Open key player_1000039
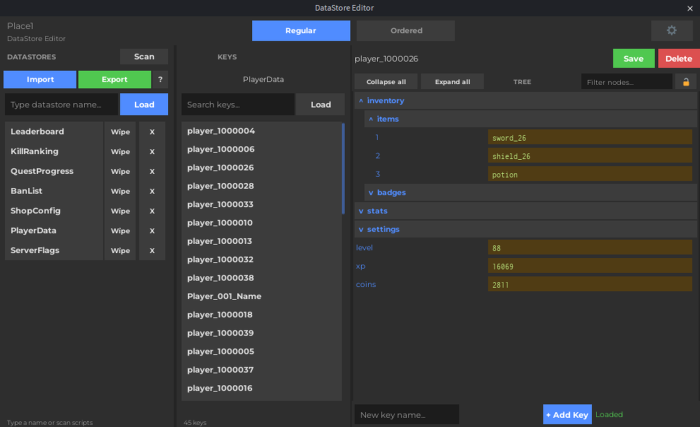This screenshot has width=700, height=427. (262, 333)
